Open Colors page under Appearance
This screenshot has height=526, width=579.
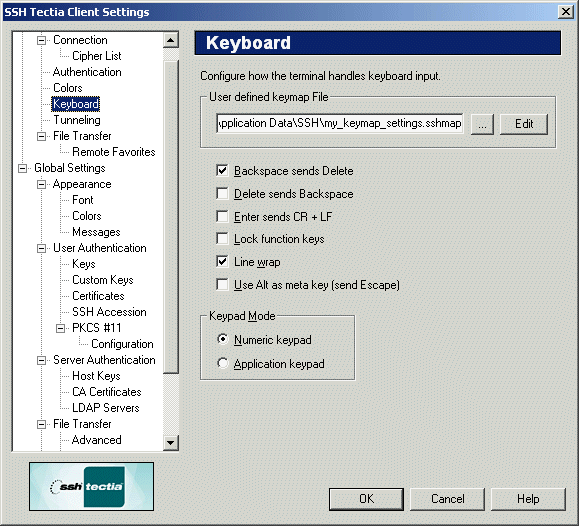[87, 216]
